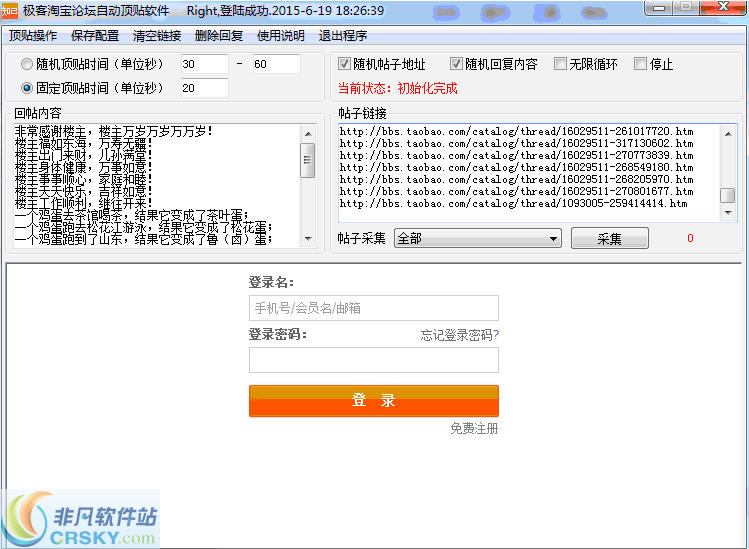Click the status text 当前状态: 初始化完成
The image size is (749, 549).
coord(397,88)
